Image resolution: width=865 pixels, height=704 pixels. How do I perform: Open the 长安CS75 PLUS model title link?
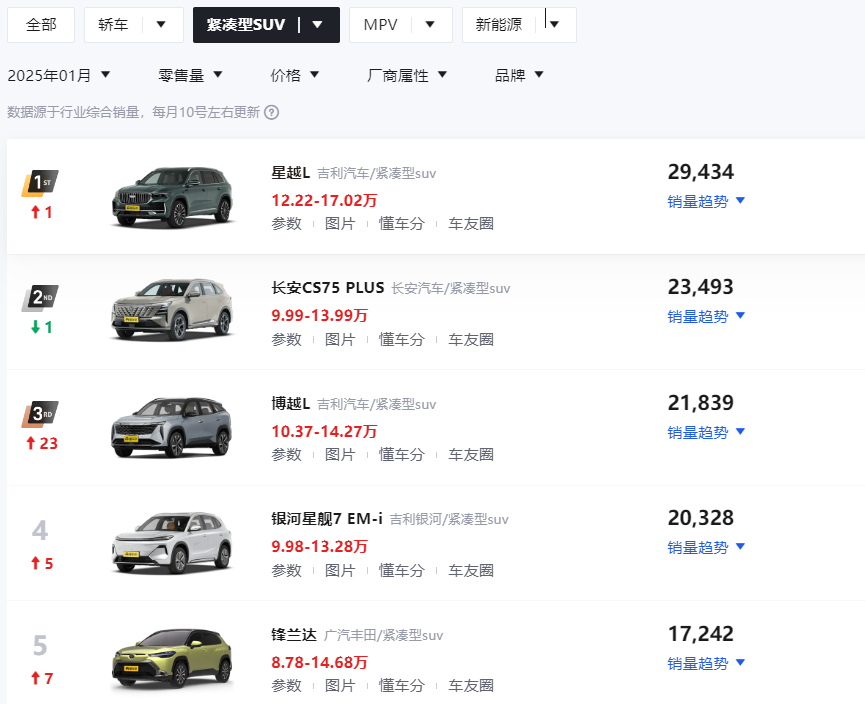328,288
